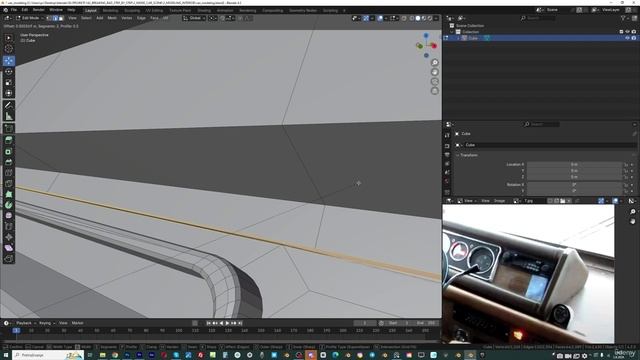The height and width of the screenshot is (360, 640).
Task: Toggle camera view icon in viewport
Action: coord(435,81)
